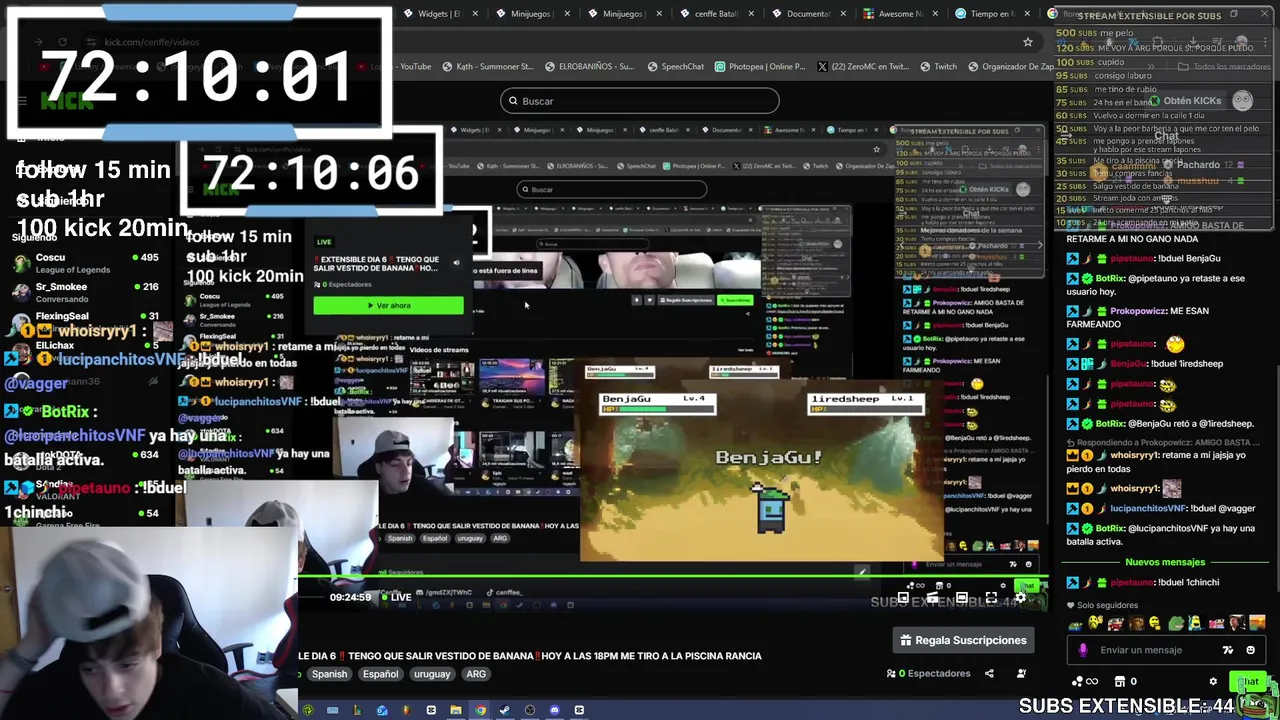The height and width of the screenshot is (720, 1280).
Task: Open File Explorer from the taskbar
Action: (455, 710)
